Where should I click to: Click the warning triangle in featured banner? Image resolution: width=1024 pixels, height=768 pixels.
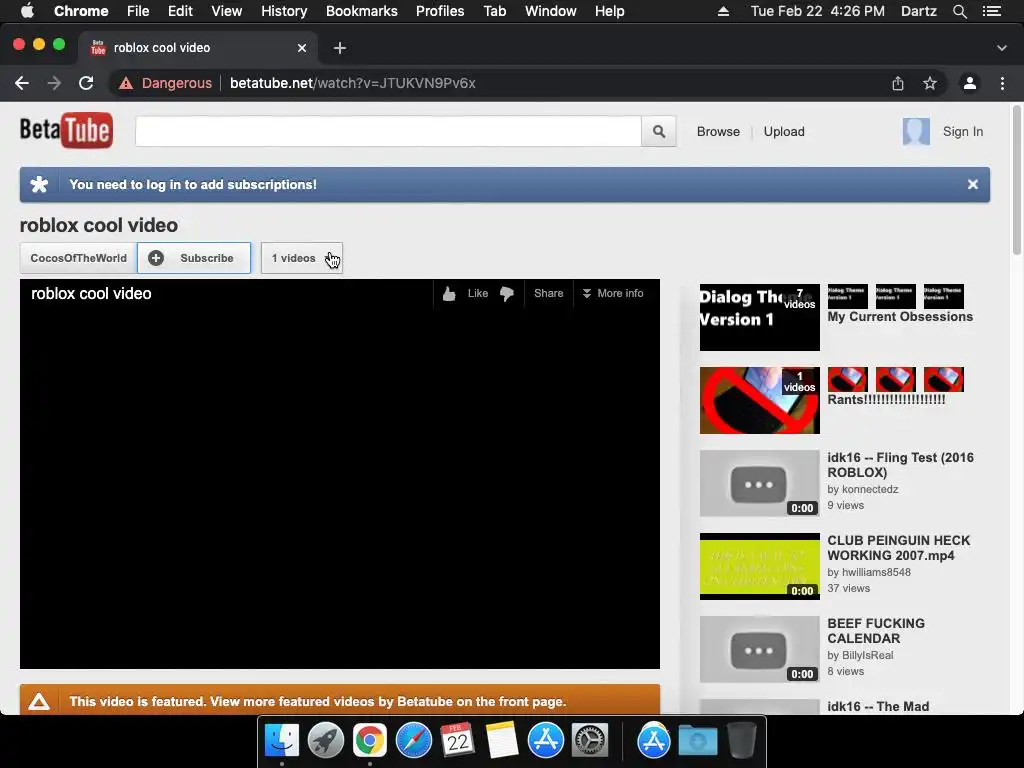[x=39, y=701]
